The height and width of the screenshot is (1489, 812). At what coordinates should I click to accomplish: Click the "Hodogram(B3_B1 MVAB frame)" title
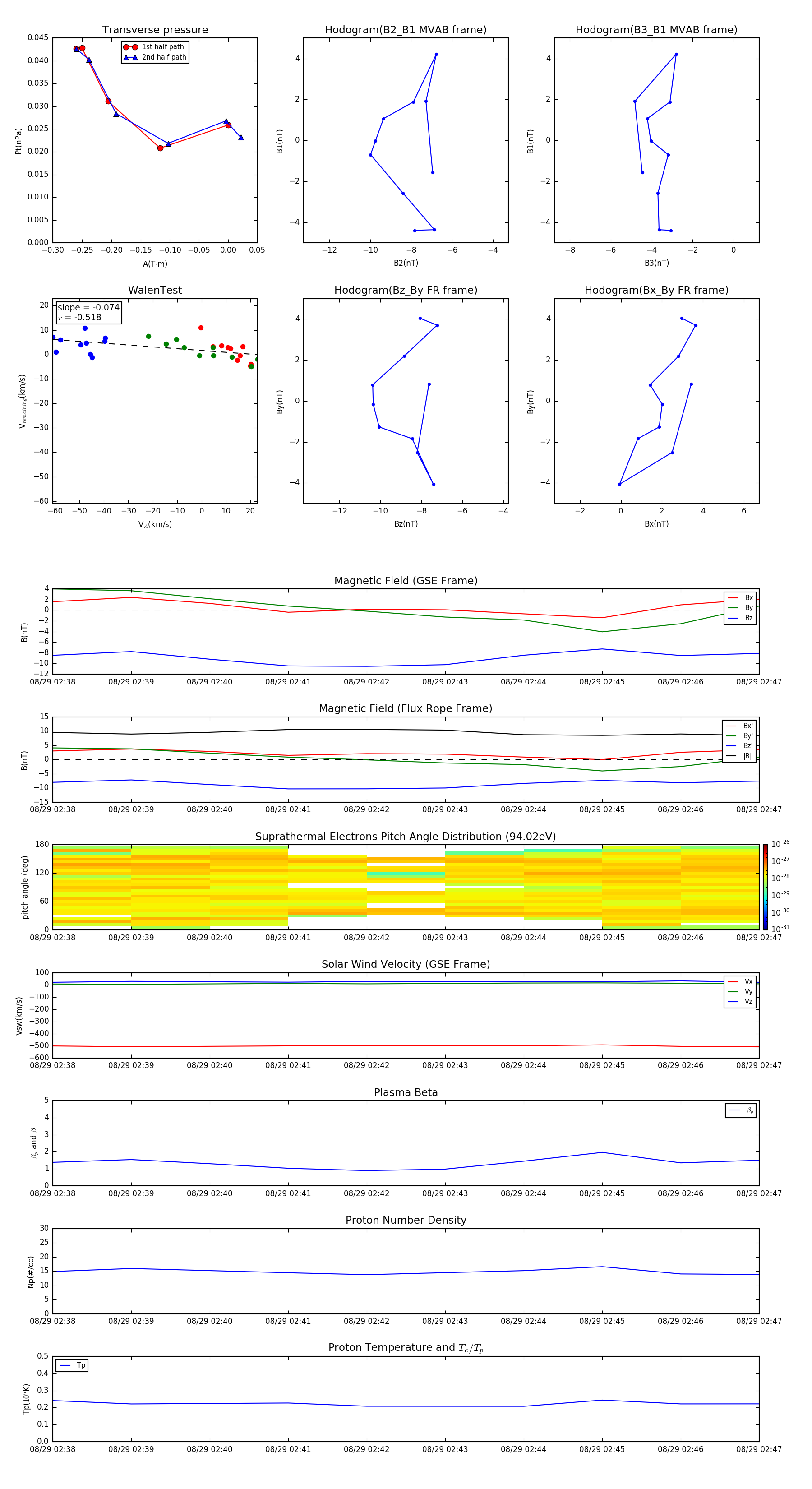coord(656,29)
